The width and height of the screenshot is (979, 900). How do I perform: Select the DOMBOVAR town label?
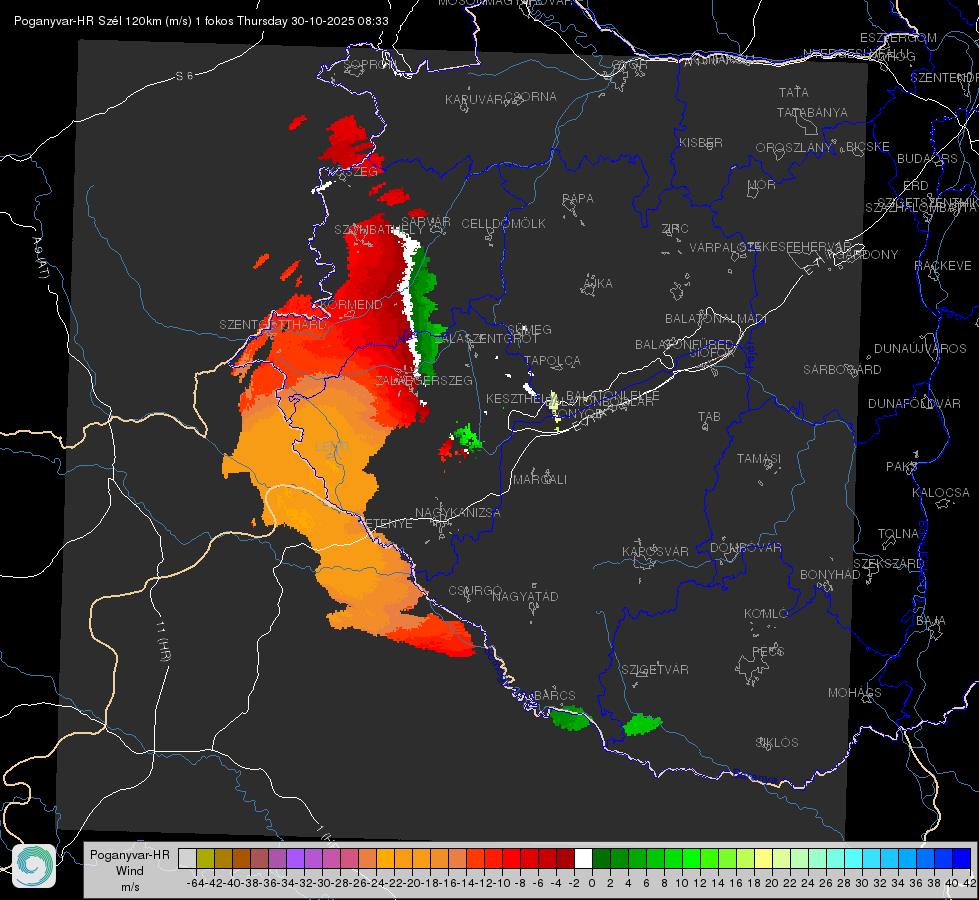point(745,547)
